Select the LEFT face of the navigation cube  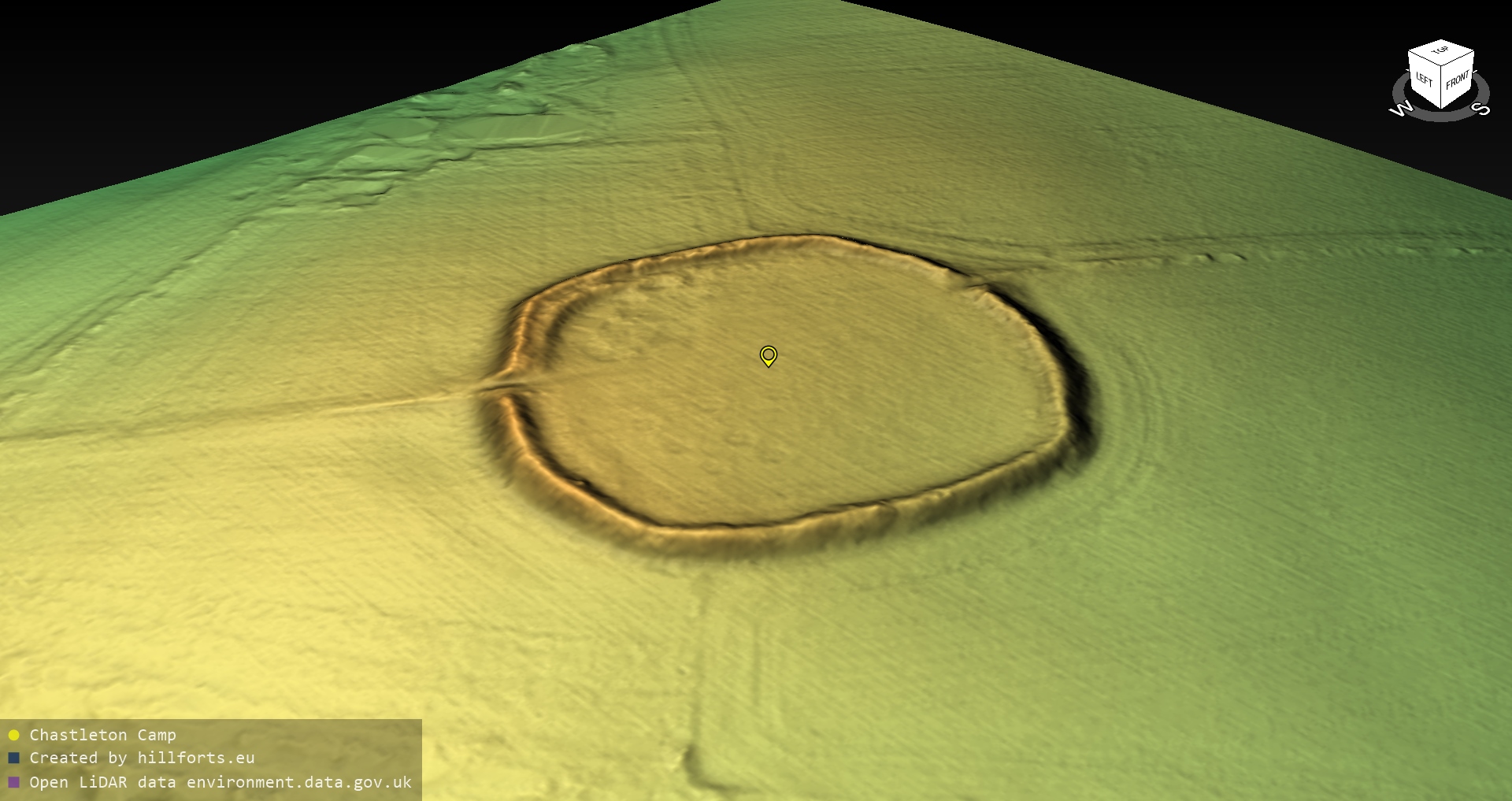[x=1424, y=80]
